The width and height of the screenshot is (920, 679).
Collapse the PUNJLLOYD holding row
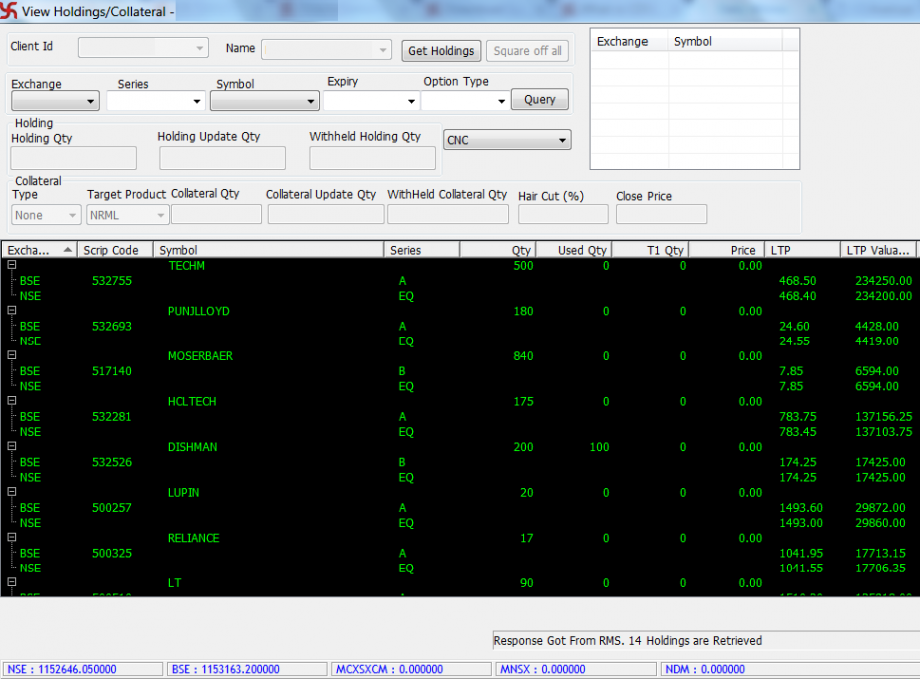[12, 310]
